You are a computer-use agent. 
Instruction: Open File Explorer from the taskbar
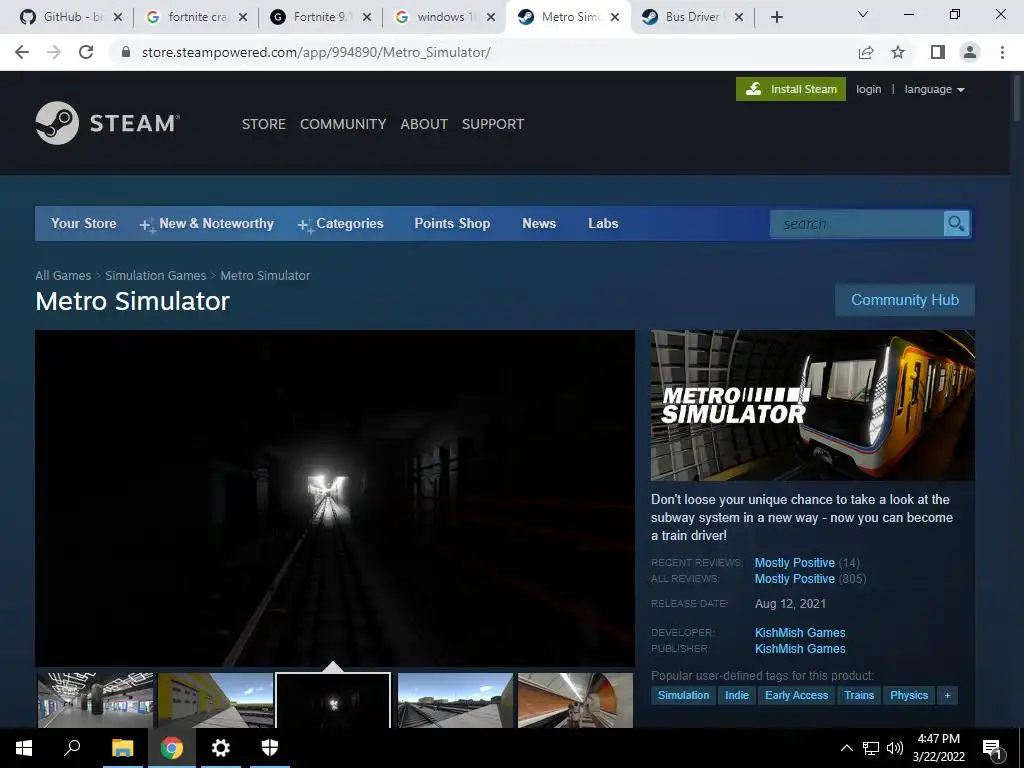coord(122,748)
